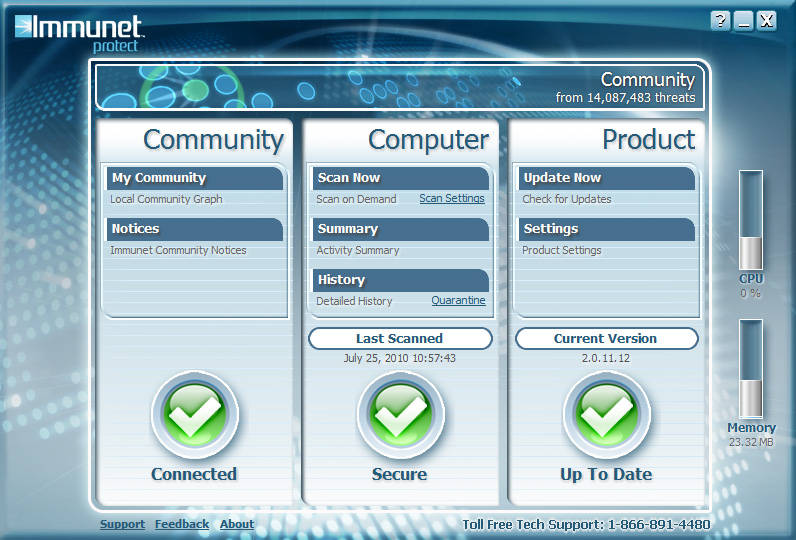Click the Secure status label
The height and width of the screenshot is (540, 796).
pyautogui.click(x=400, y=474)
